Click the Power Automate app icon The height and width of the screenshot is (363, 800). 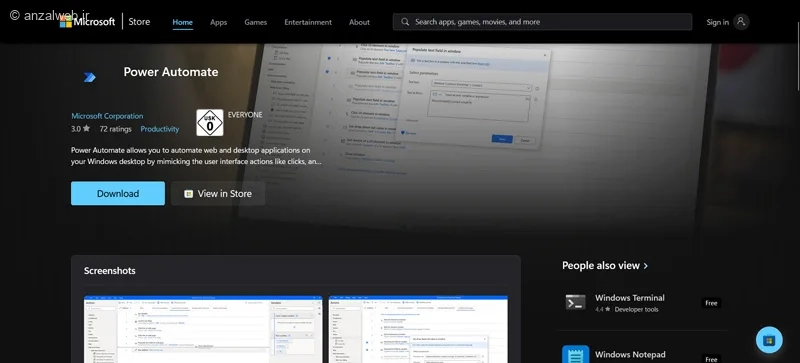point(89,77)
